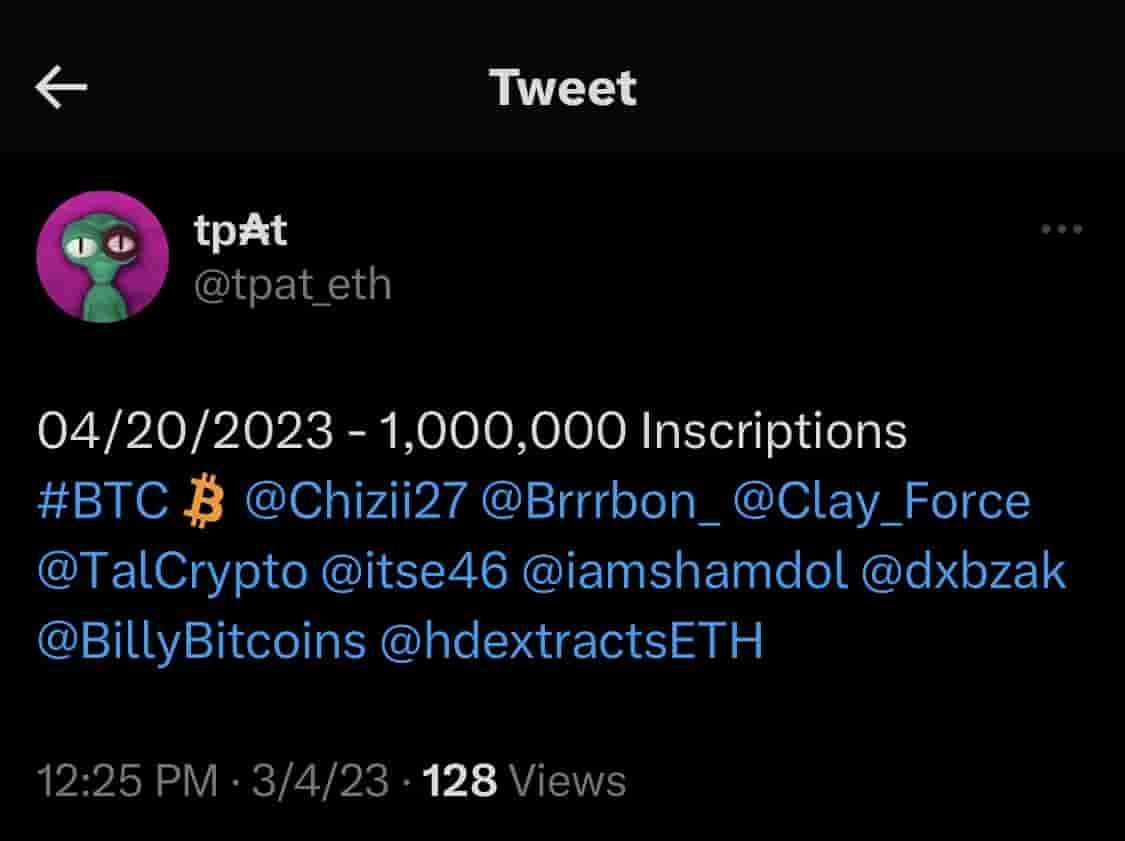This screenshot has height=841, width=1125.
Task: Go to the @TalCrypto mention
Action: point(172,572)
